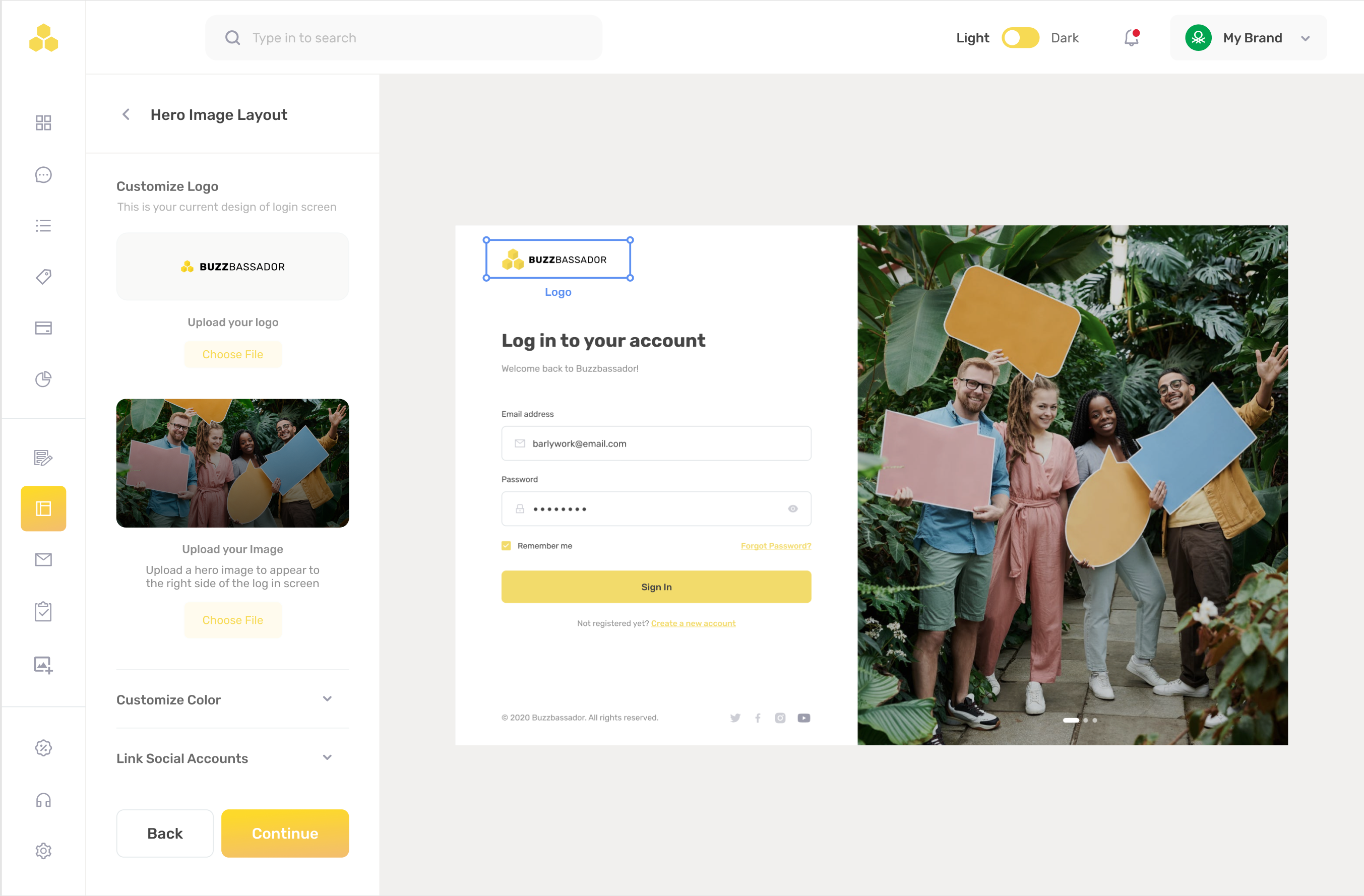Viewport: 1364px width, 896px height.
Task: Toggle the Light/Dark theme switch
Action: coord(1020,38)
